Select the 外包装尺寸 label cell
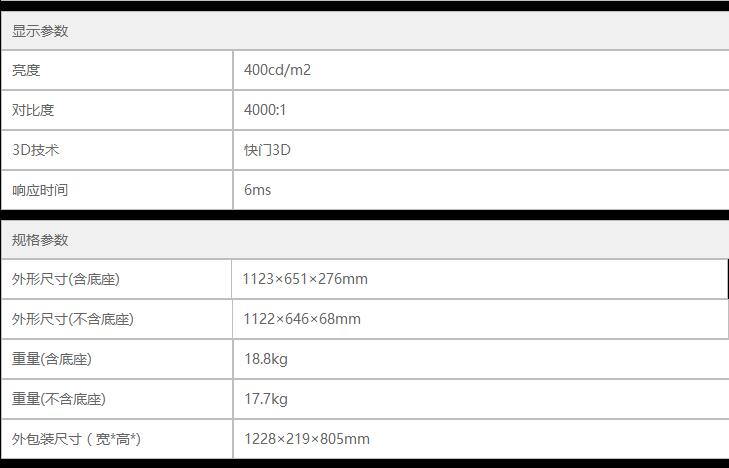The image size is (729, 468). (76, 439)
